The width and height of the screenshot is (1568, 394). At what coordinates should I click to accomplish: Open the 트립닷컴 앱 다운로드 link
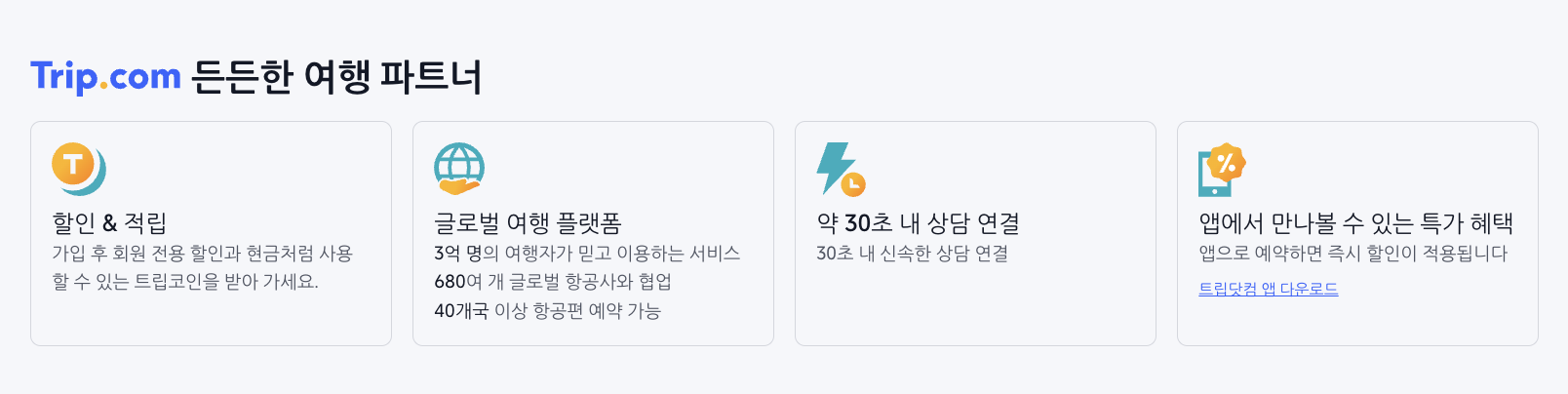point(1268,289)
